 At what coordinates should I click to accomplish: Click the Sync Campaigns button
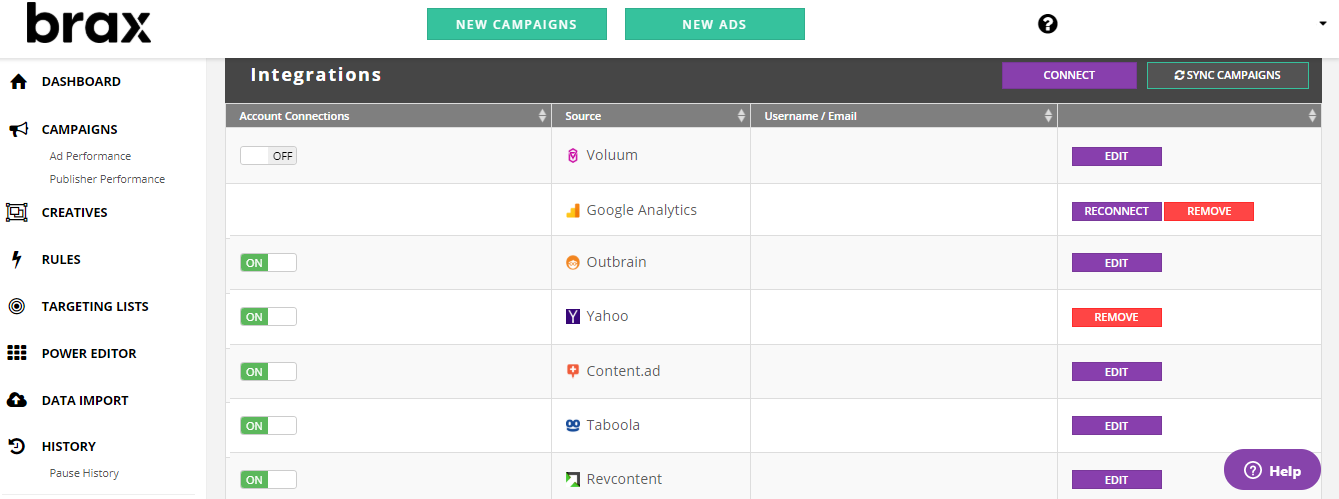(x=1227, y=76)
